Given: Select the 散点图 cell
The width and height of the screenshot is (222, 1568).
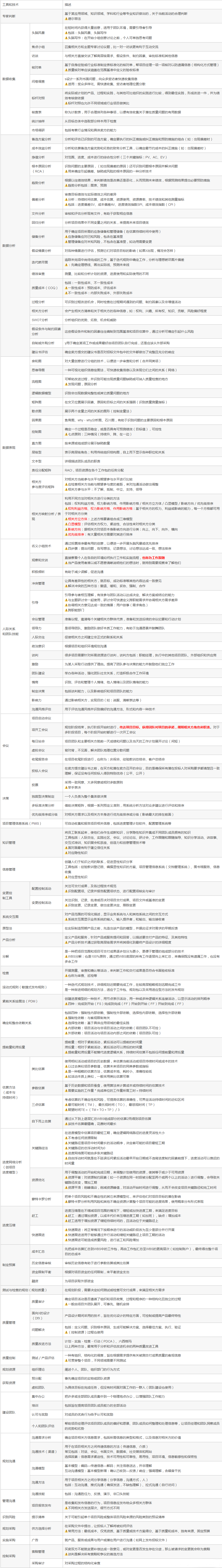Looking at the screenshot, I should (46, 411).
